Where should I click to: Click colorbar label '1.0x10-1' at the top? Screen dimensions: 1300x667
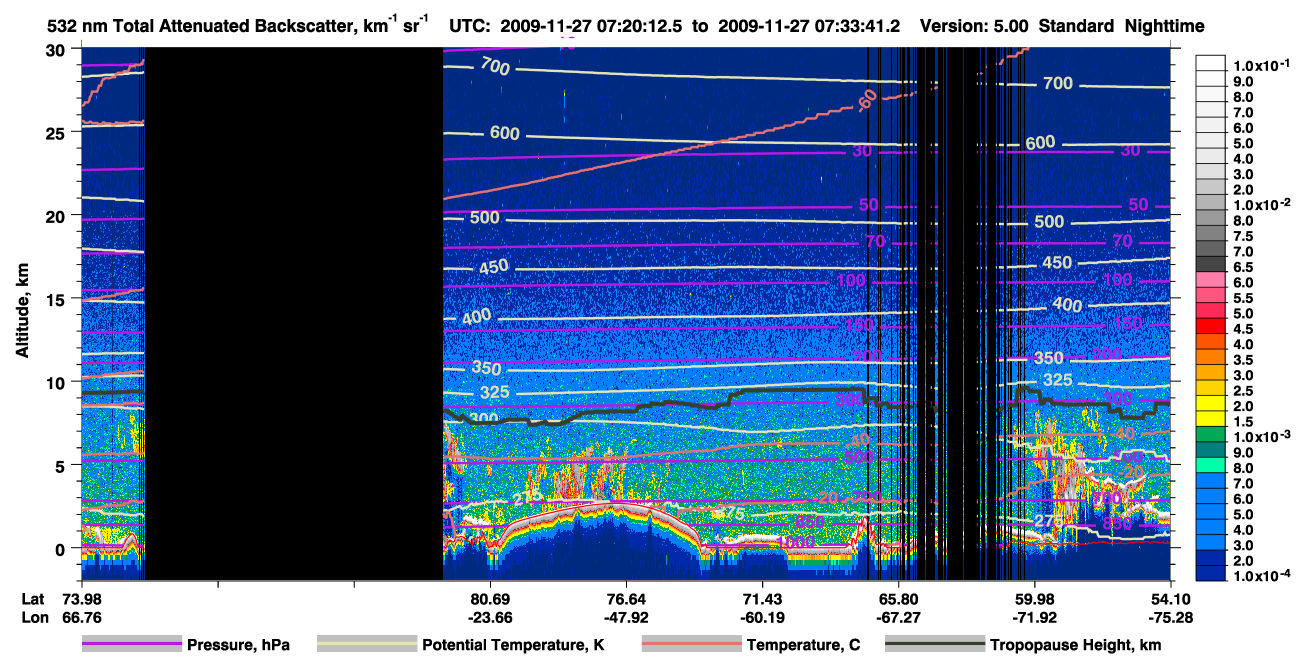1264,65
